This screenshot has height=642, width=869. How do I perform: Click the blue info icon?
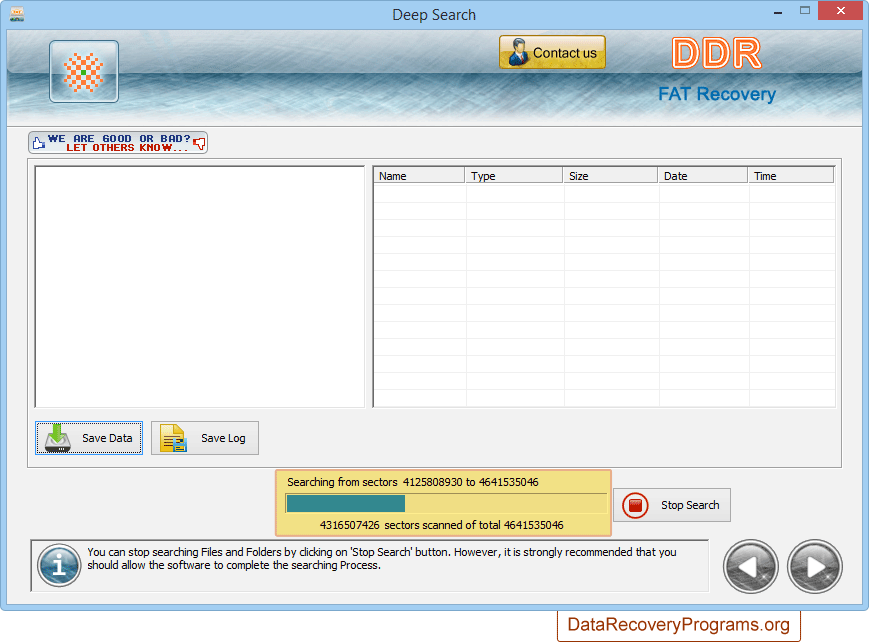point(59,565)
